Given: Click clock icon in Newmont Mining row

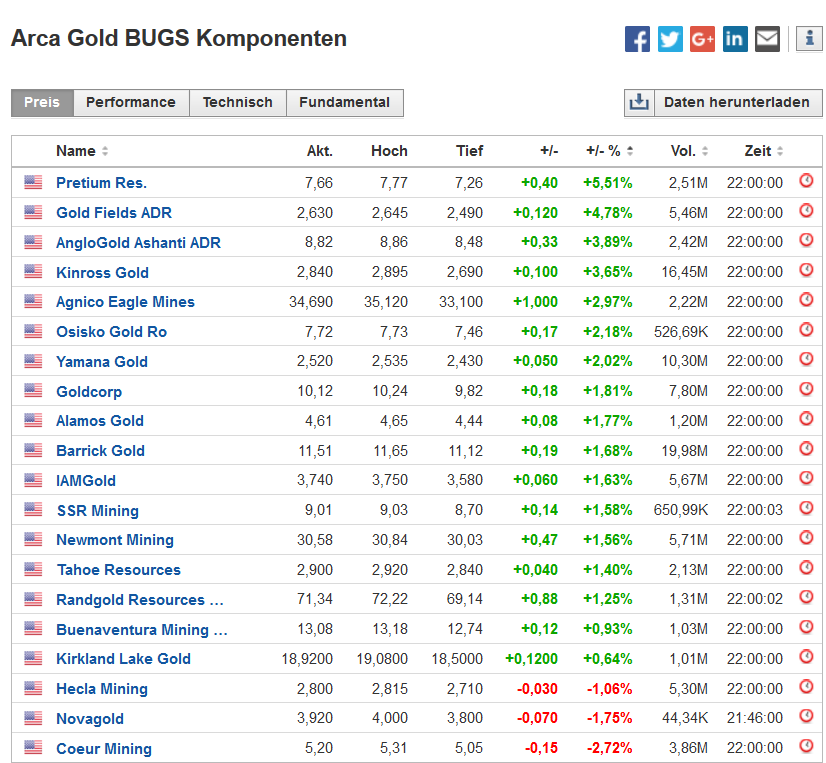Looking at the screenshot, I should 807,537.
